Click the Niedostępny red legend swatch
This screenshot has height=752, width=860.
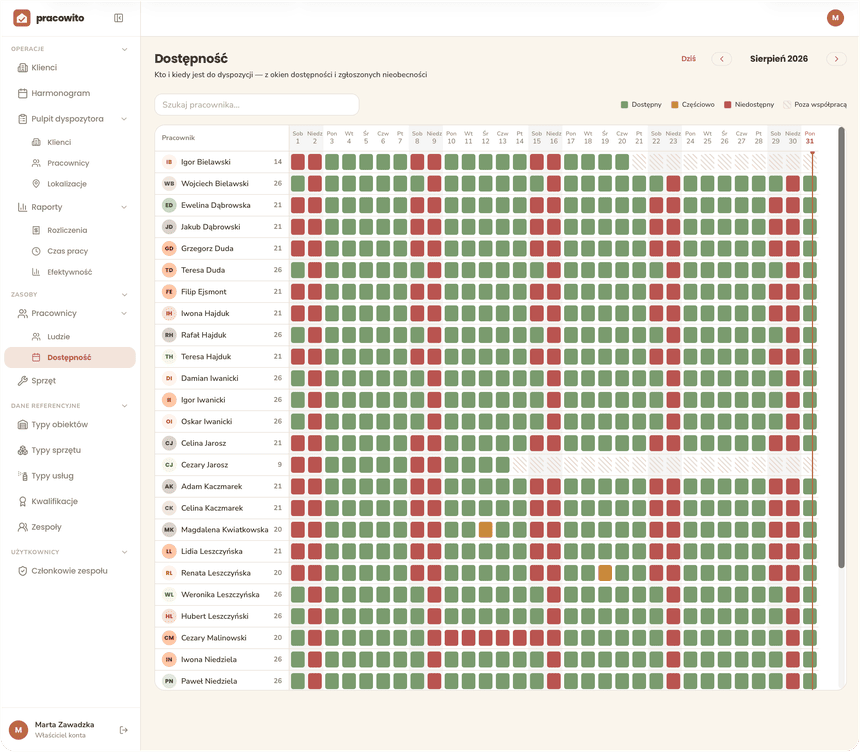point(728,105)
